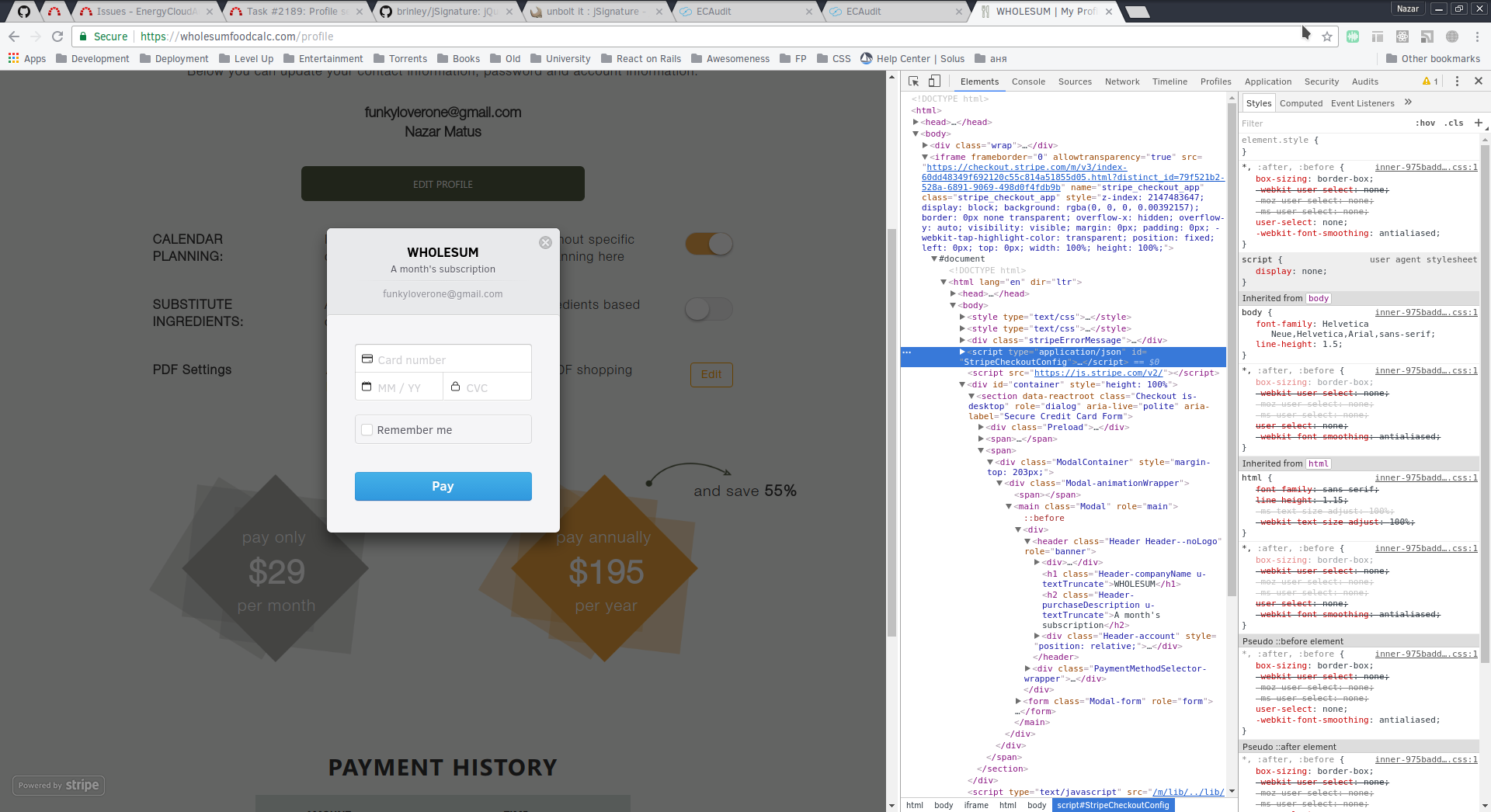The width and height of the screenshot is (1491, 812).
Task: Open Help Center Solus bookmark
Action: point(912,58)
